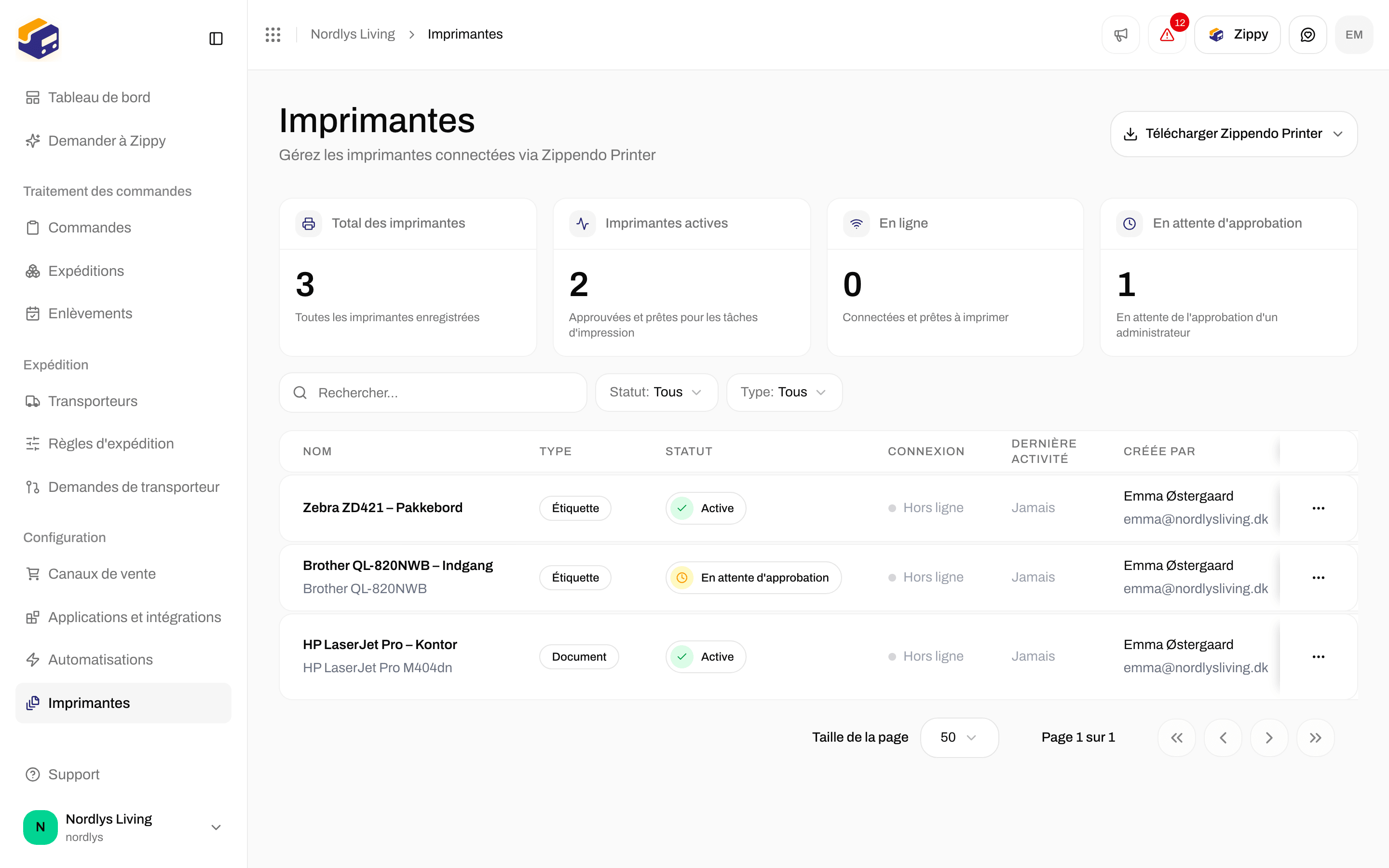1389x868 pixels.
Task: Open row actions for HP LaserJet Pro – Kontor
Action: coord(1319,657)
